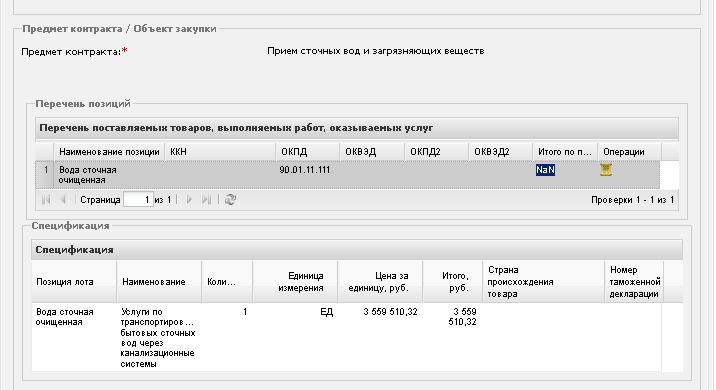Select OKPD code 90.01.11.111 cell
The image size is (716, 390).
click(x=305, y=170)
